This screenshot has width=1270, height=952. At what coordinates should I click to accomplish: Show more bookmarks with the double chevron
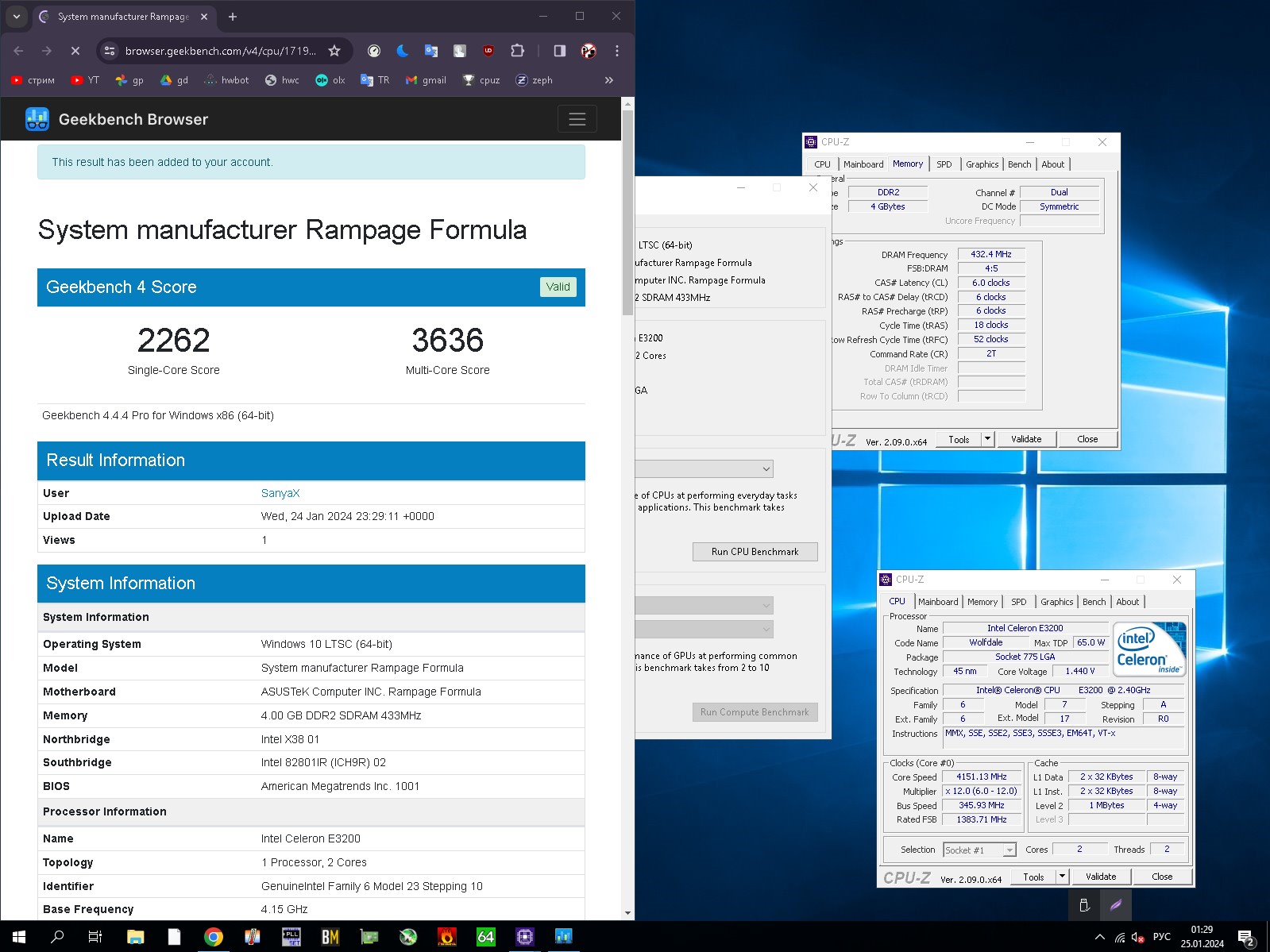tap(609, 80)
